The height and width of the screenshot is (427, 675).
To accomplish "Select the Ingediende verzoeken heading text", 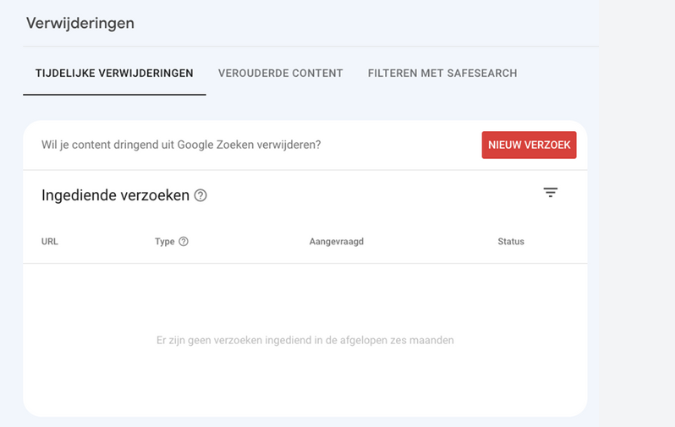I will click(x=115, y=195).
